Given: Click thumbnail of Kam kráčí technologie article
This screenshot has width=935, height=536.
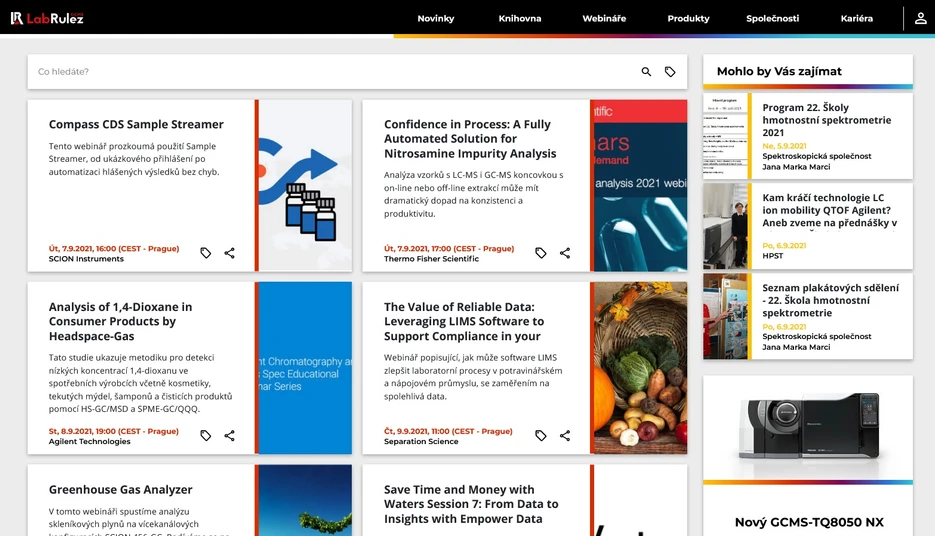Looking at the screenshot, I should tap(725, 226).
